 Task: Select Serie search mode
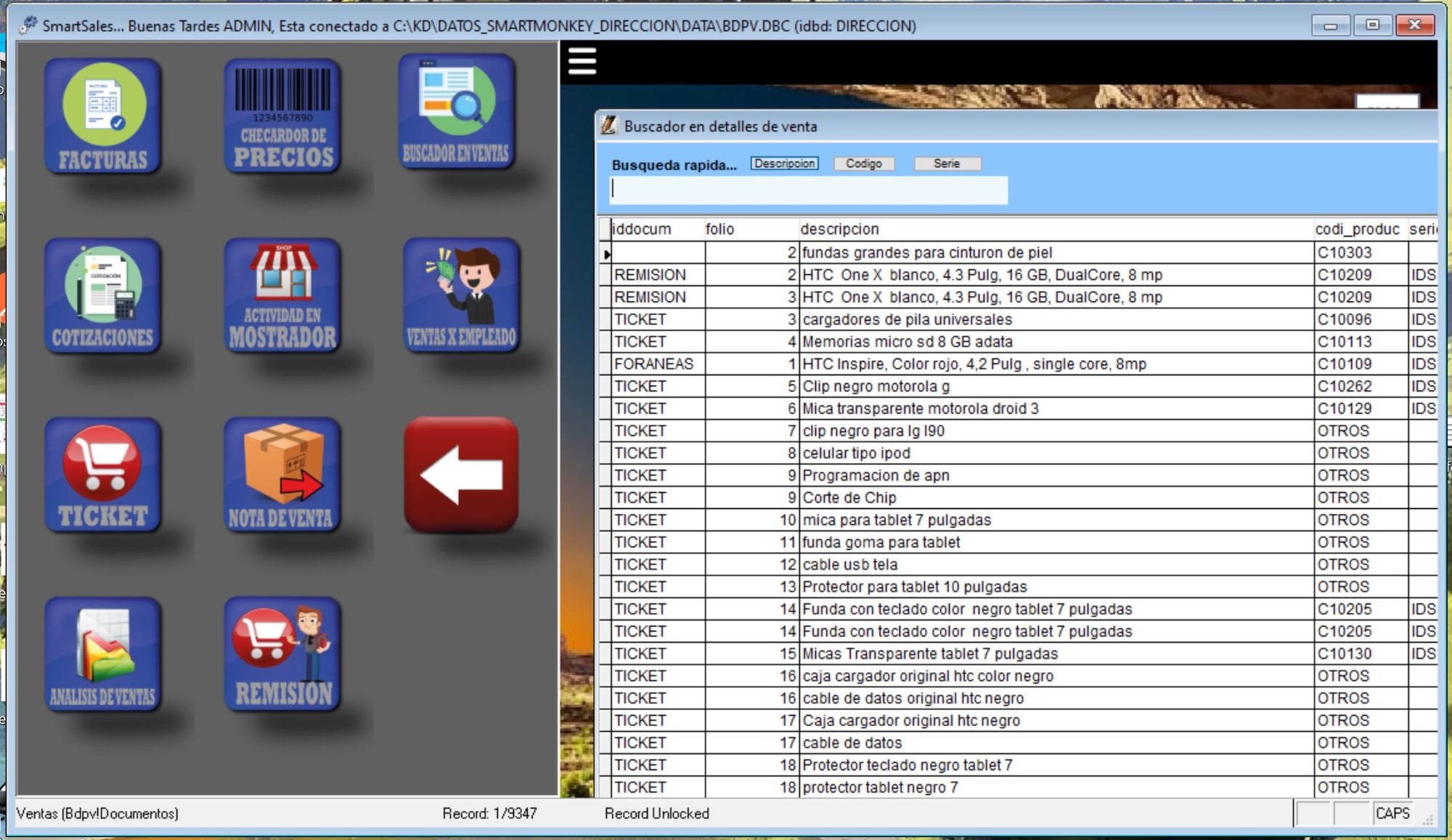click(947, 163)
